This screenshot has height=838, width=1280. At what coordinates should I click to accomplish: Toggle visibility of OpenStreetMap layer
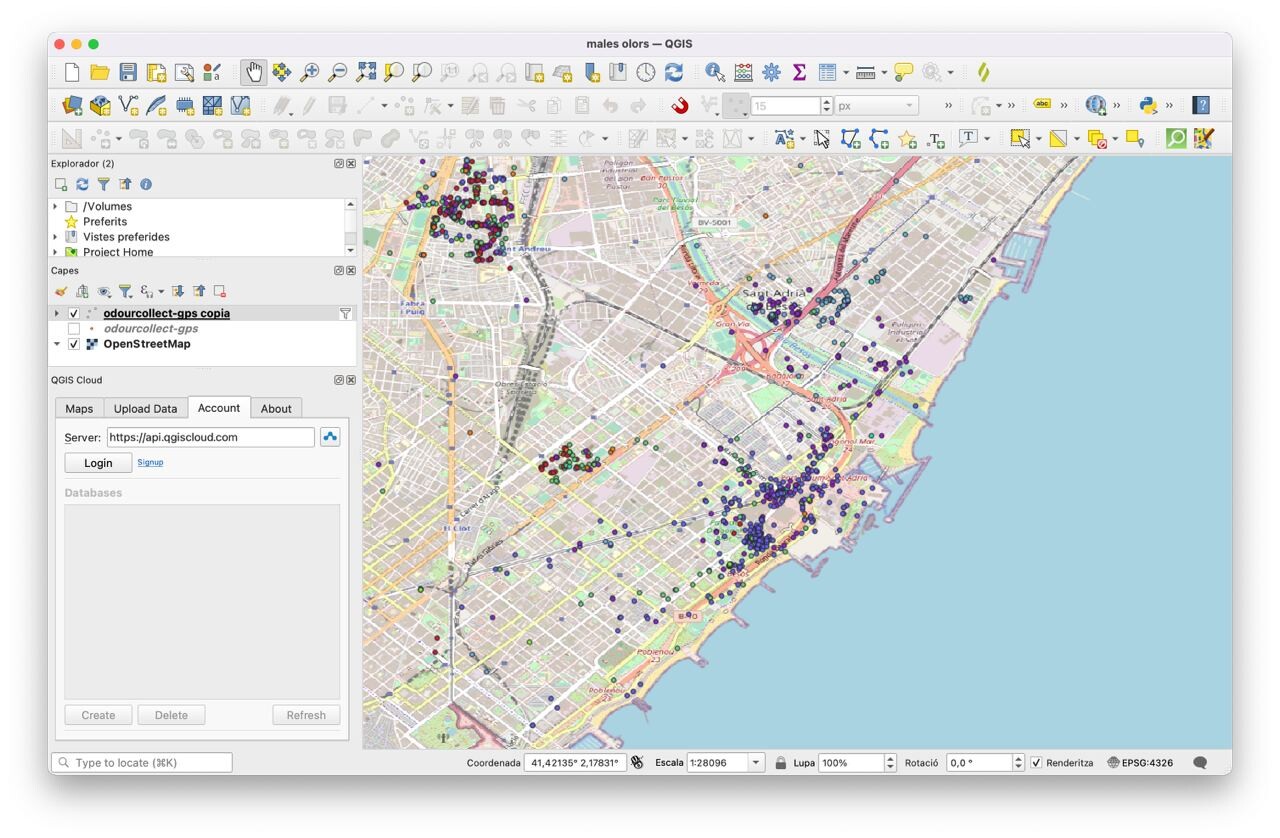coord(74,344)
